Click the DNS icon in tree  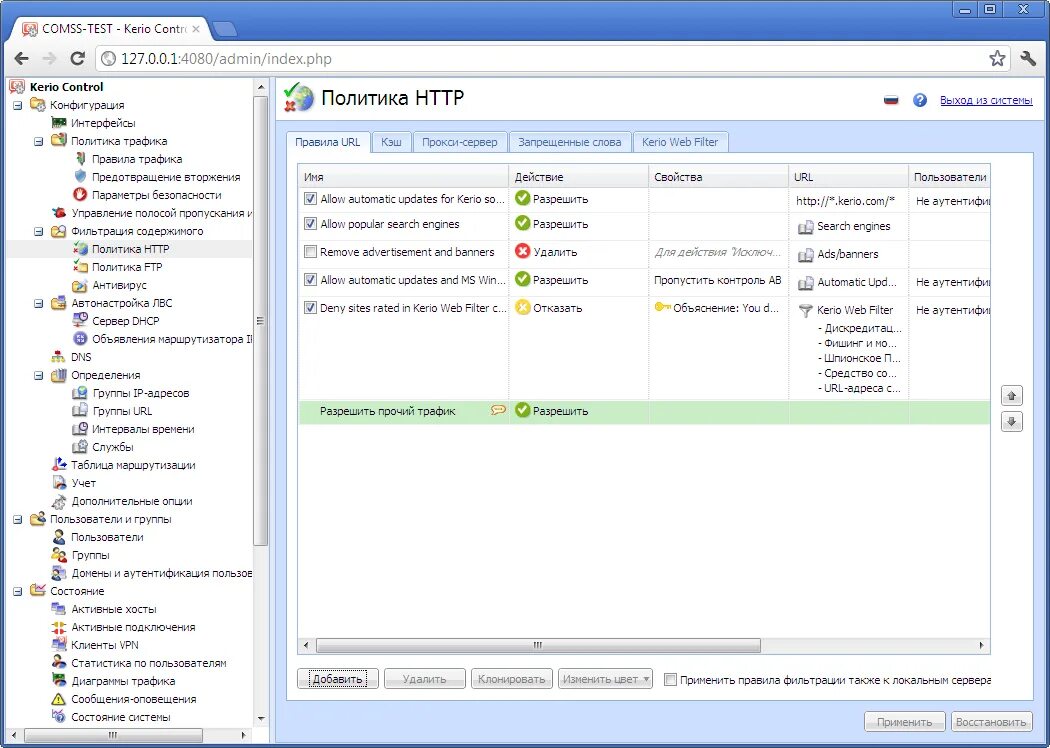60,357
